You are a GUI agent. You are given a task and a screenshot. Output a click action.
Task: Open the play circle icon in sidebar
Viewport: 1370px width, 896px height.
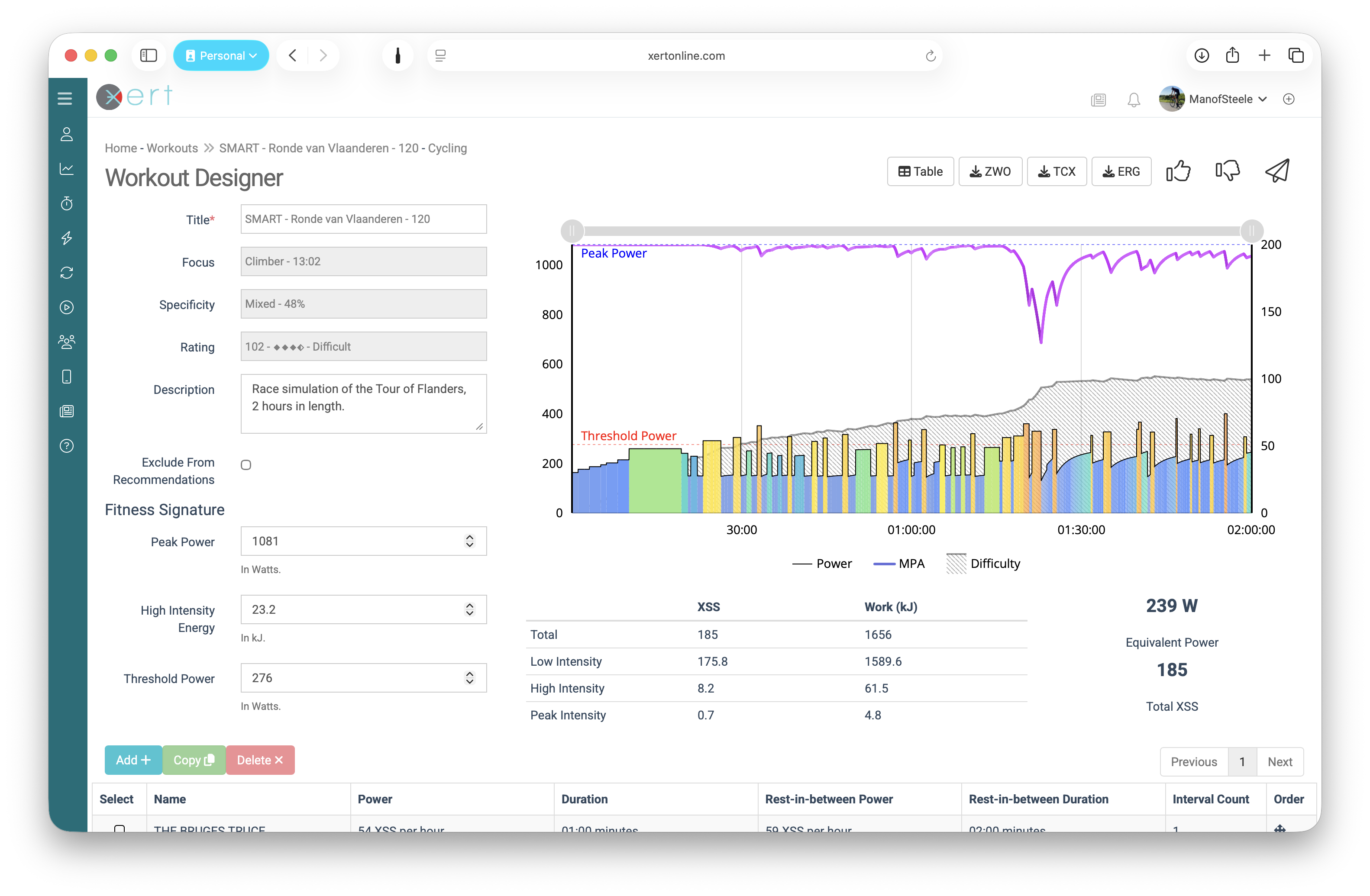tap(67, 307)
